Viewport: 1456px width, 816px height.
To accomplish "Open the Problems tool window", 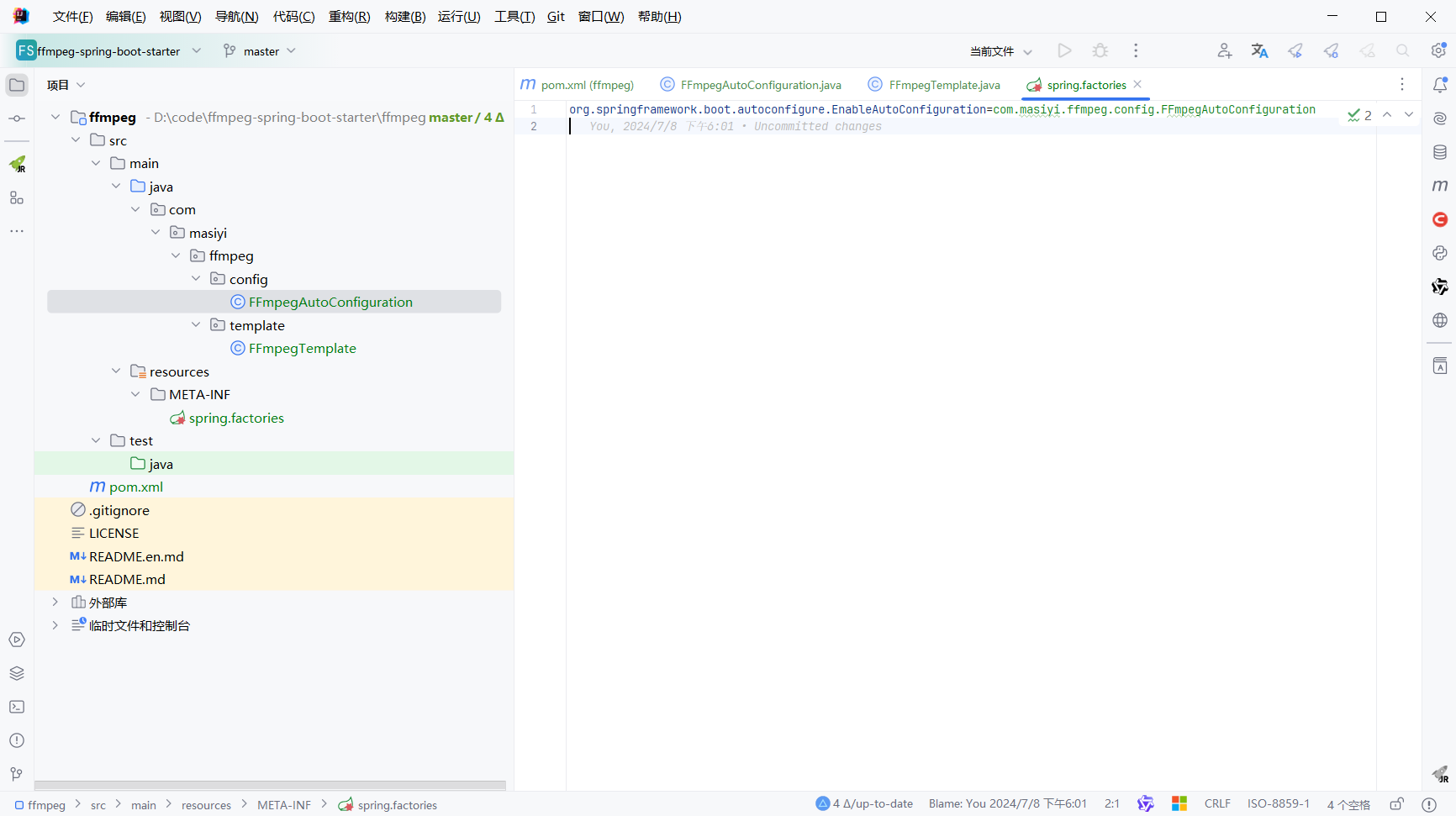I will [x=17, y=740].
